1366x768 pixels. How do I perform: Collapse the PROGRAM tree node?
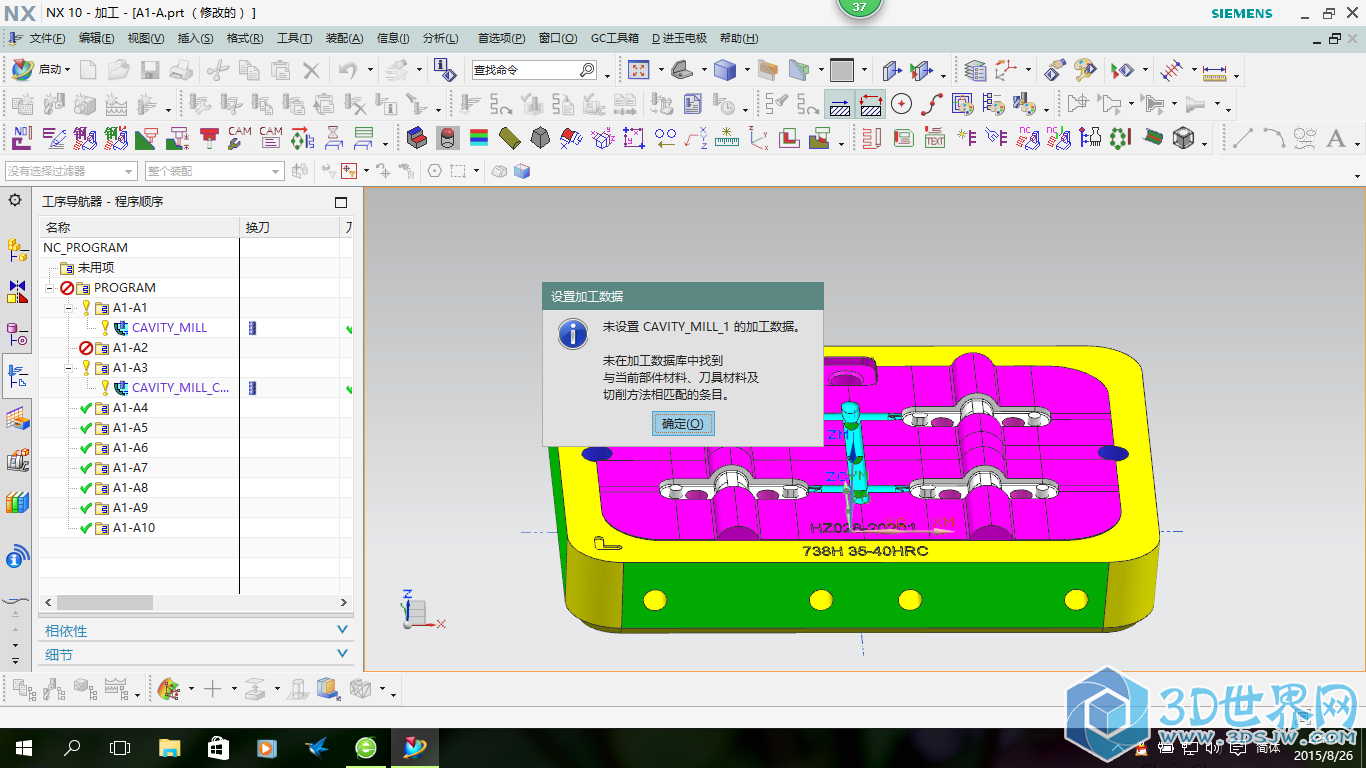(x=50, y=288)
